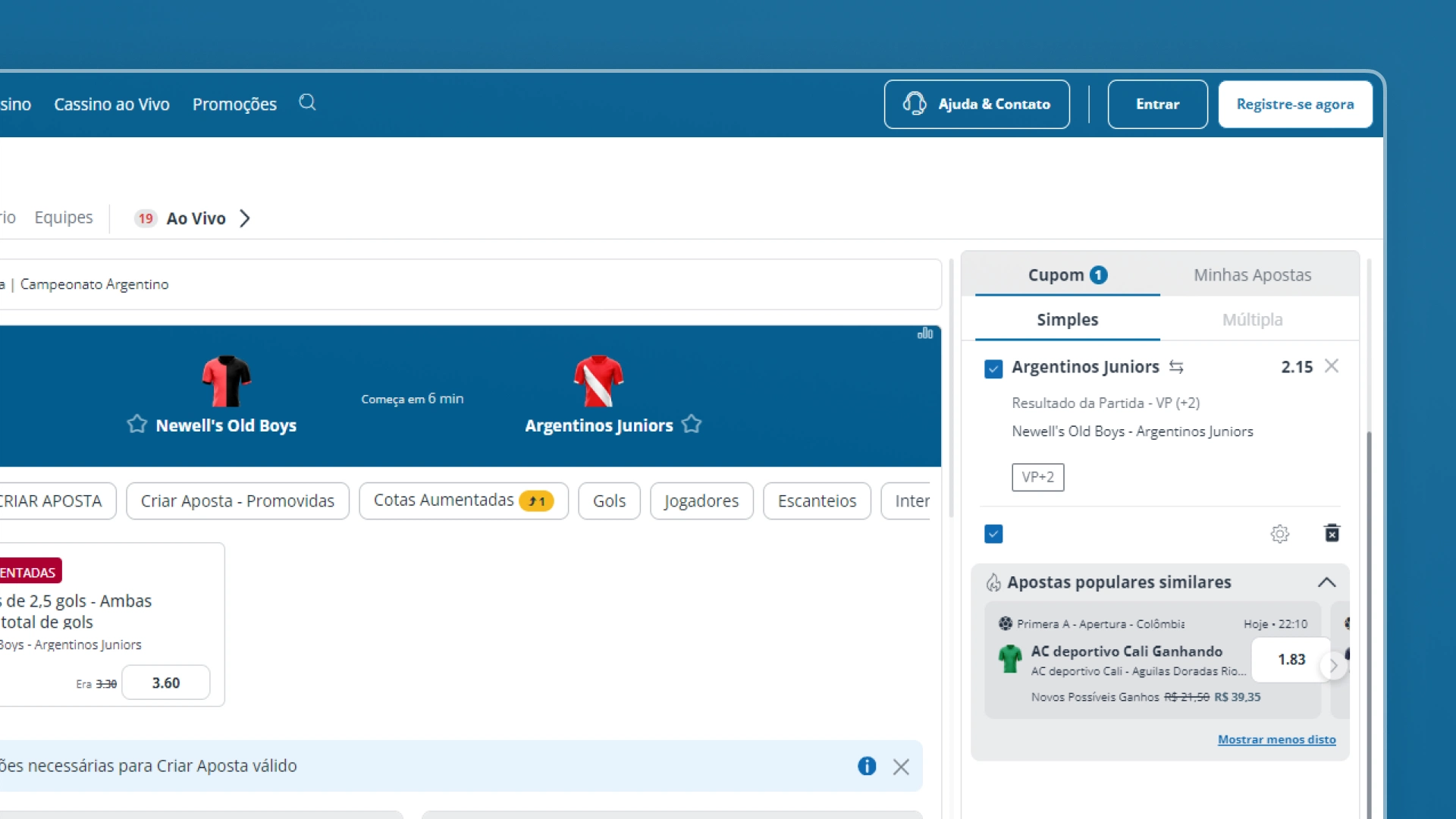Click soccer ball icon next to Primera A

coord(1006,623)
